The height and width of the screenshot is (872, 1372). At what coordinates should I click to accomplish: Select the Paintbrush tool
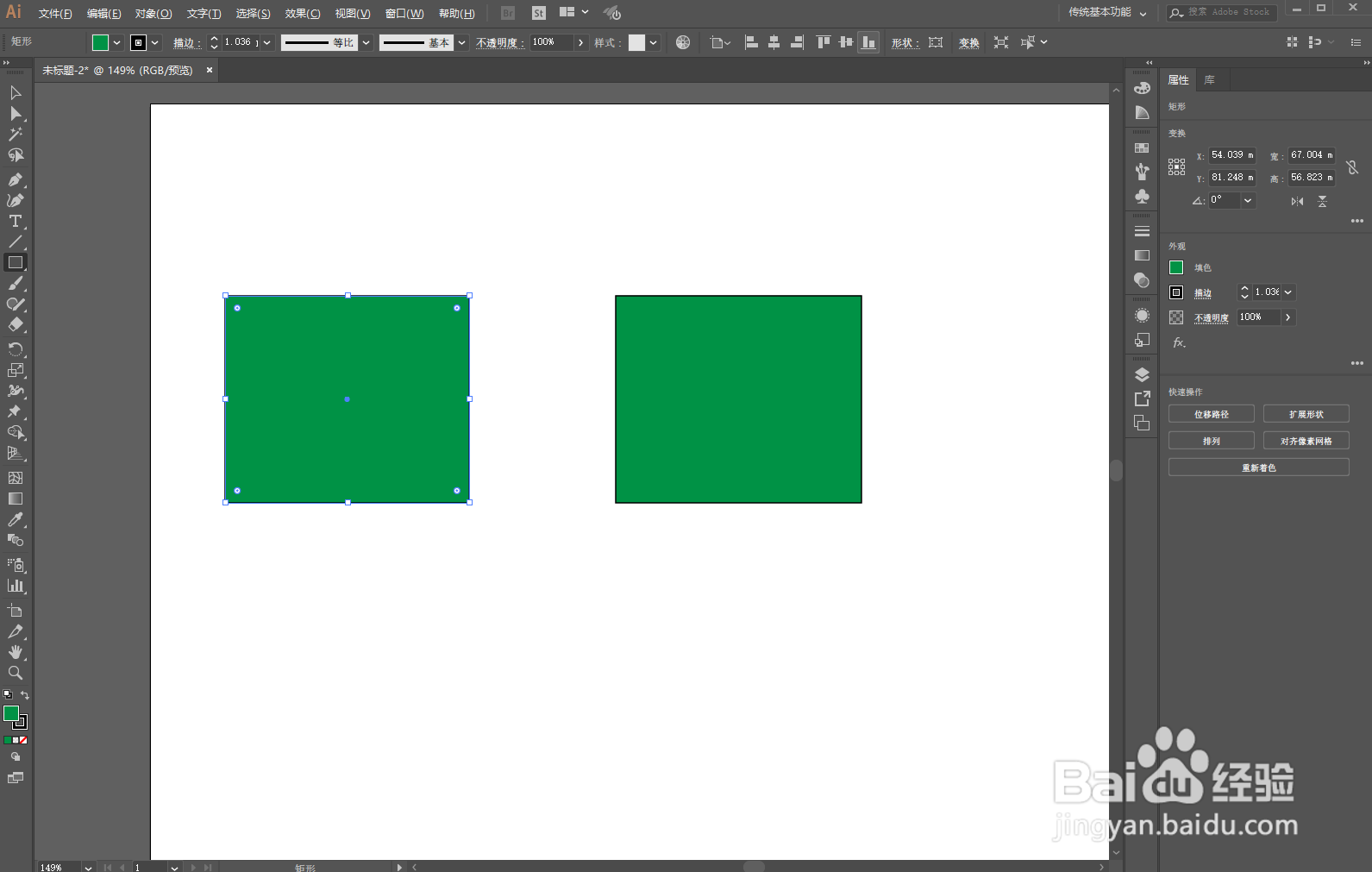[x=16, y=283]
